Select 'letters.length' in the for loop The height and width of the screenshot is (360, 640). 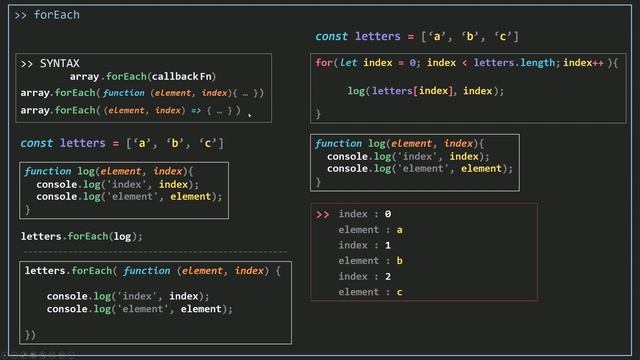point(514,63)
